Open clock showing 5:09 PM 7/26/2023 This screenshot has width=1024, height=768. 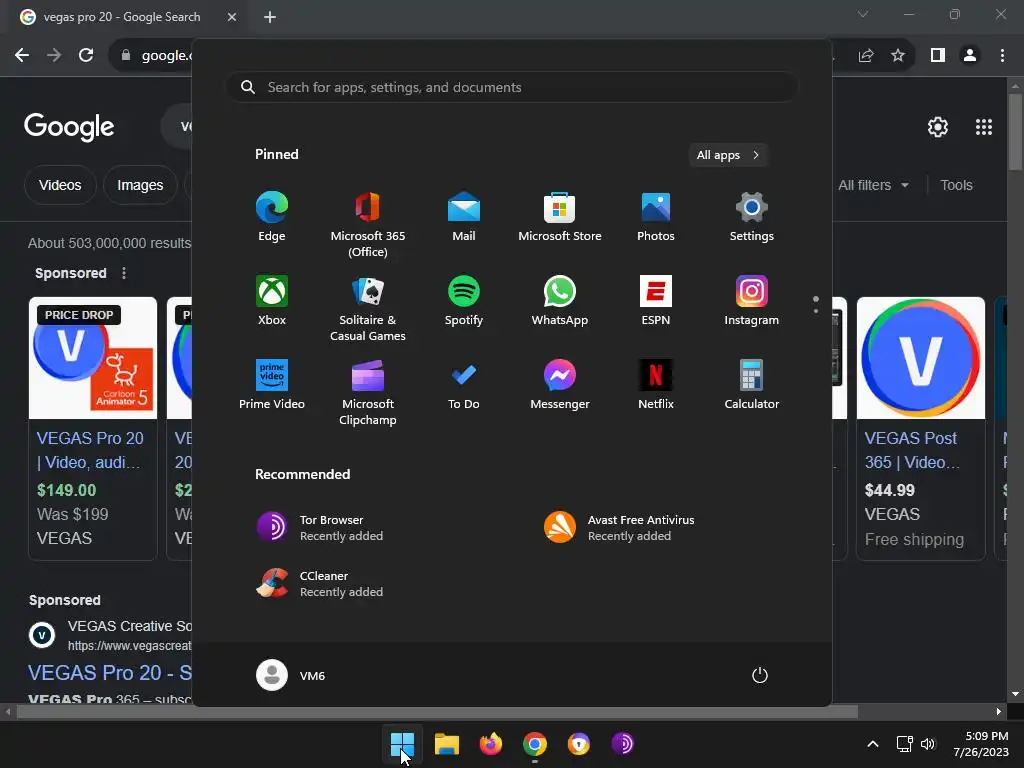(x=981, y=744)
